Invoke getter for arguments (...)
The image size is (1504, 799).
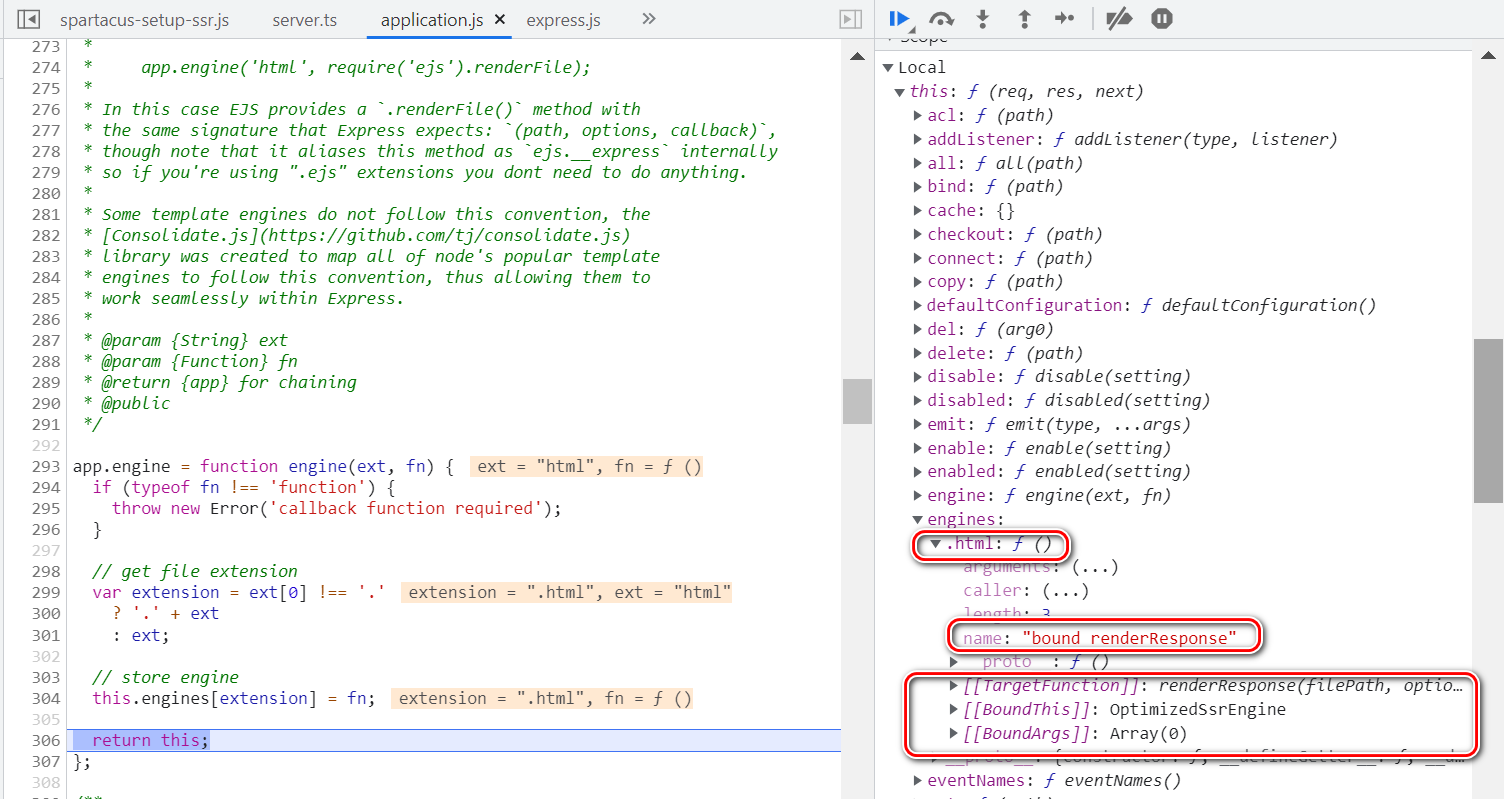[x=1095, y=567]
